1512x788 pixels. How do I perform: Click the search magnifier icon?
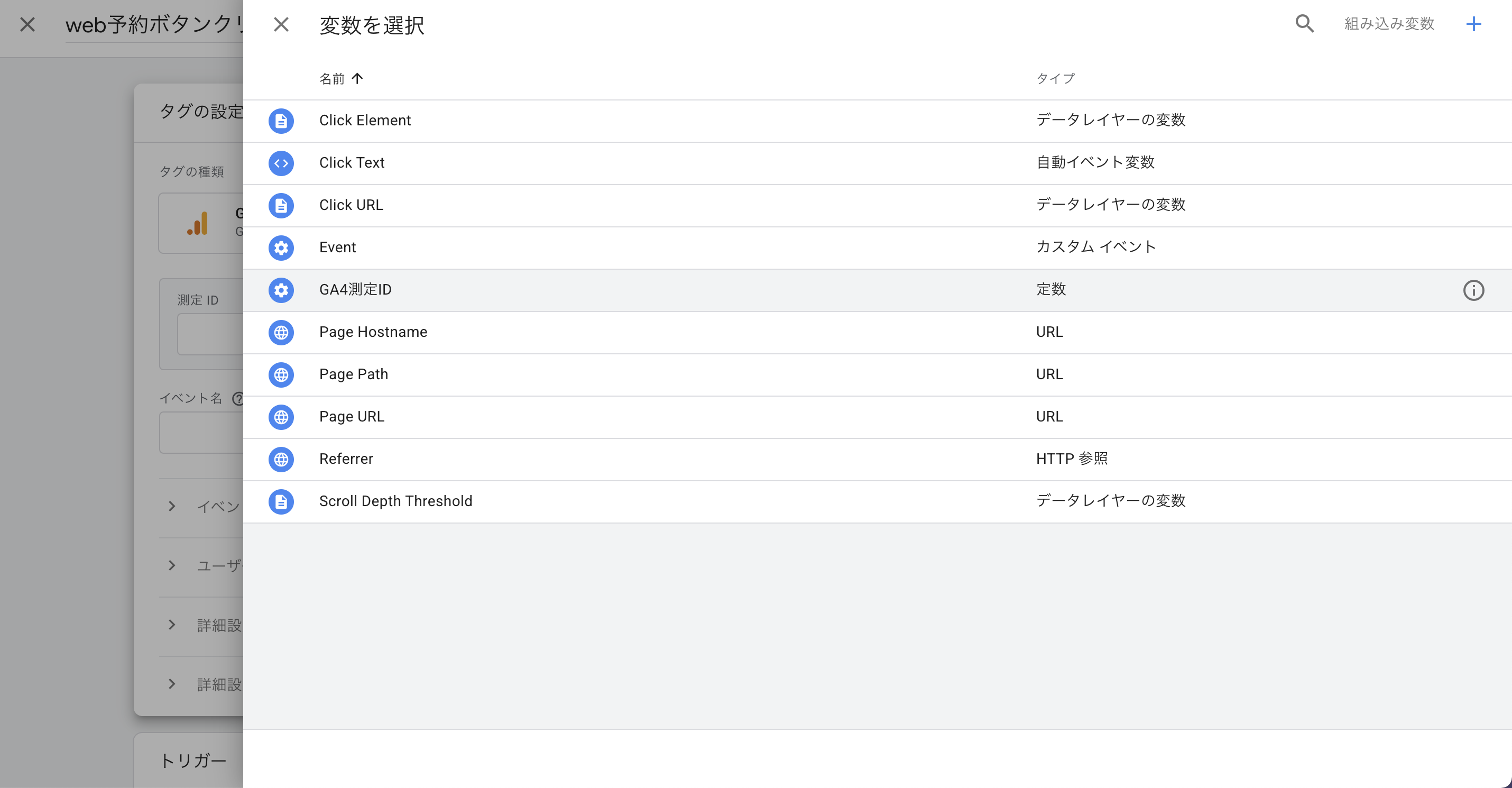pos(1304,23)
